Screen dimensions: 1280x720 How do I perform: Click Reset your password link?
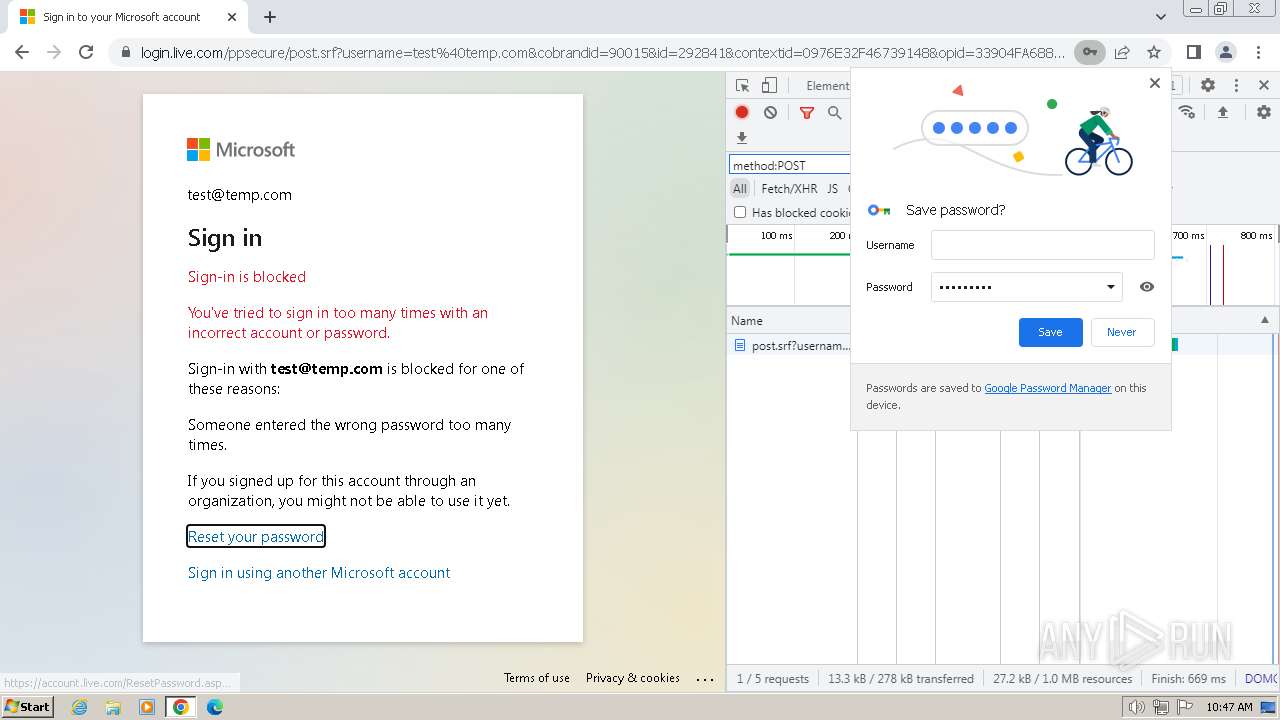click(x=256, y=537)
